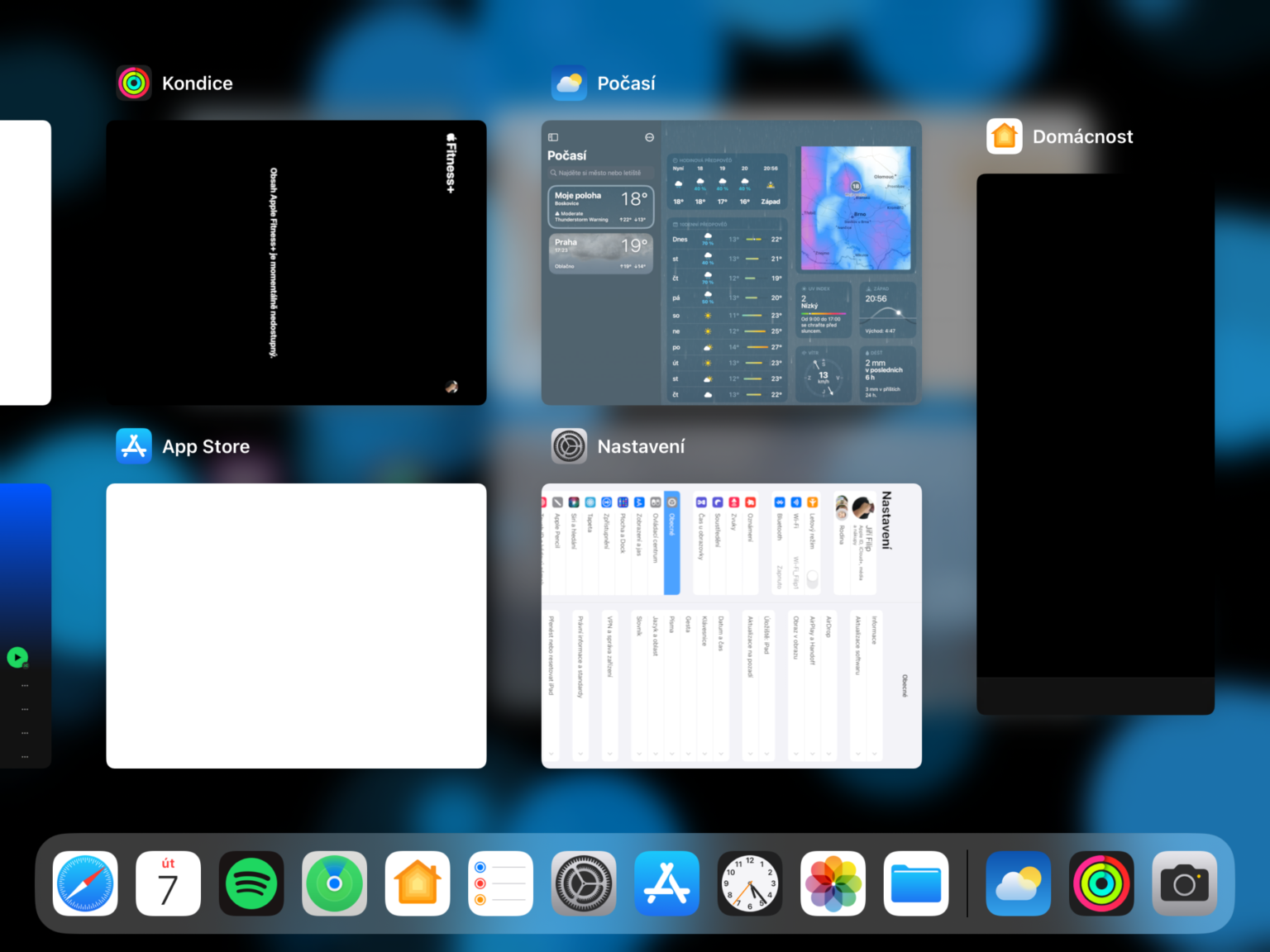Screen dimensions: 1270x952
Task: Open Spotify from the Dock
Action: point(251,883)
